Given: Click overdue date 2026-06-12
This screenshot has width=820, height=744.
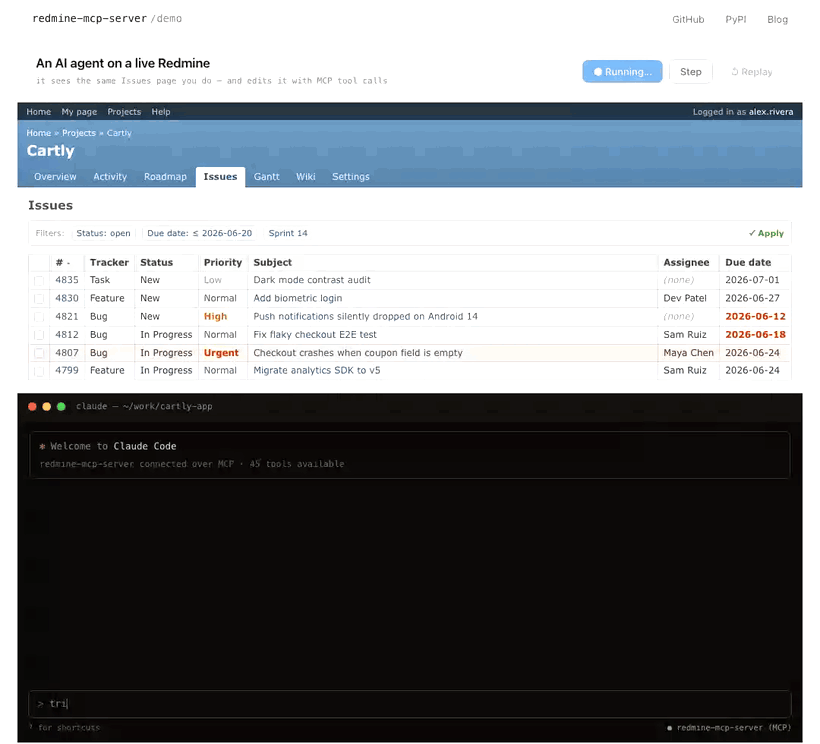Looking at the screenshot, I should pos(755,316).
